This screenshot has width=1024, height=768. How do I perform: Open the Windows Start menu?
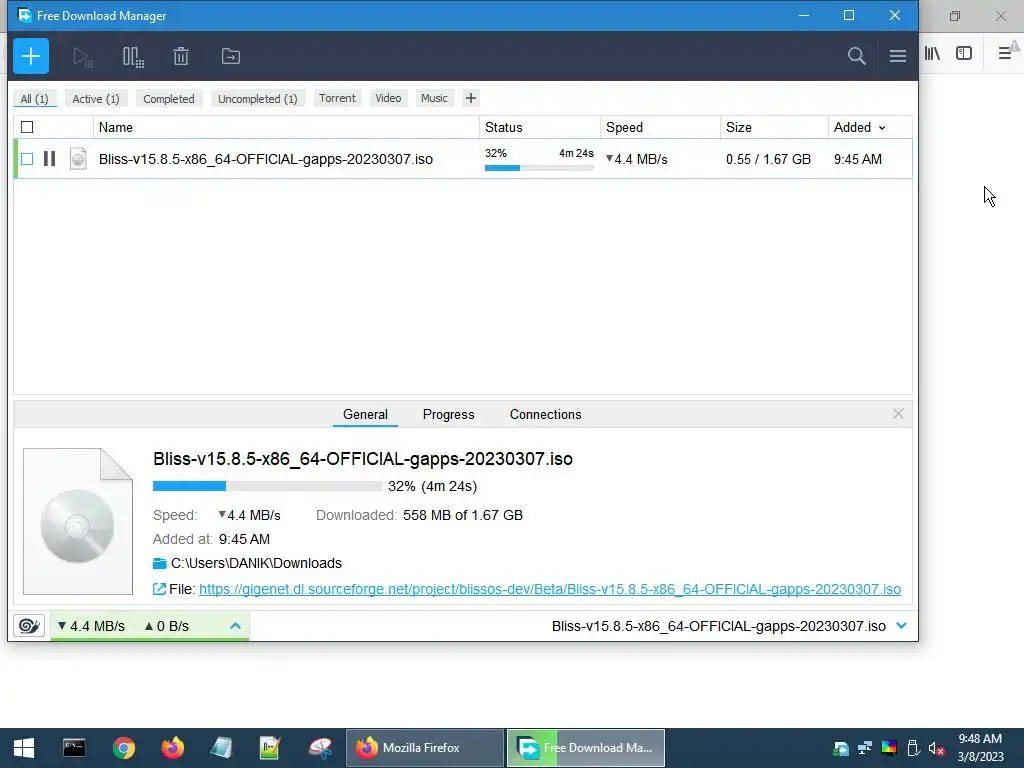[24, 748]
